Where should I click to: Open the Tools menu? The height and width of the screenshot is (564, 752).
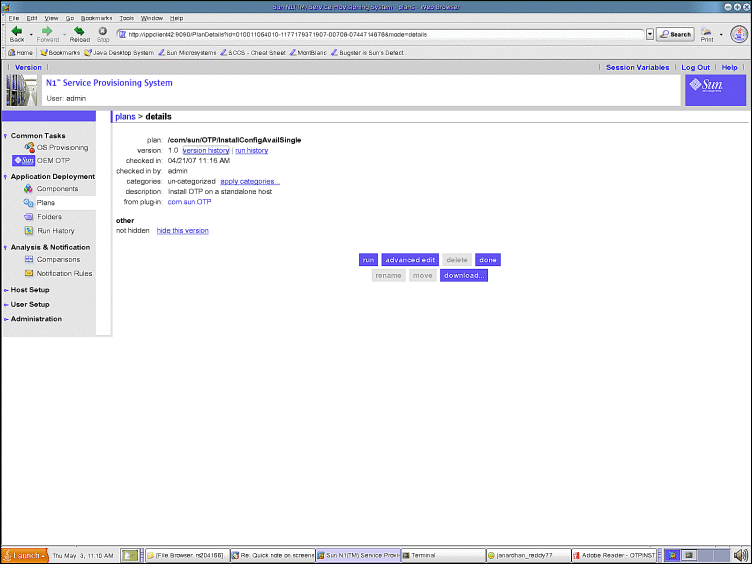point(127,18)
